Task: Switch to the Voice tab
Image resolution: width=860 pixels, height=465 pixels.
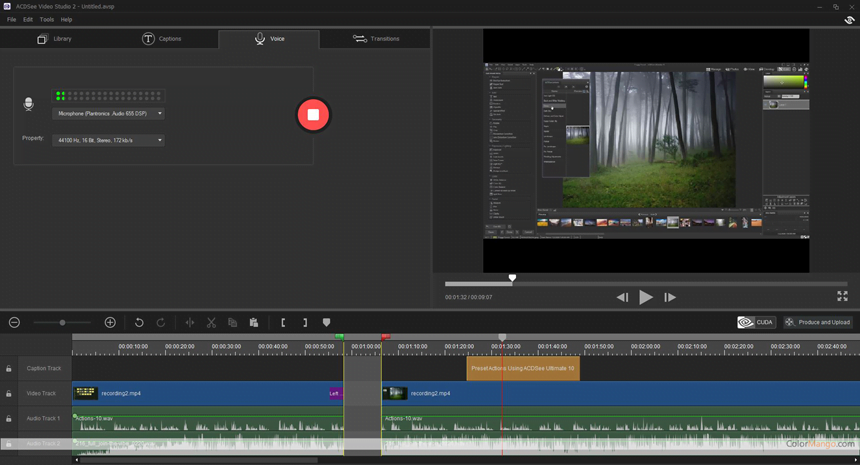Action: pos(269,39)
